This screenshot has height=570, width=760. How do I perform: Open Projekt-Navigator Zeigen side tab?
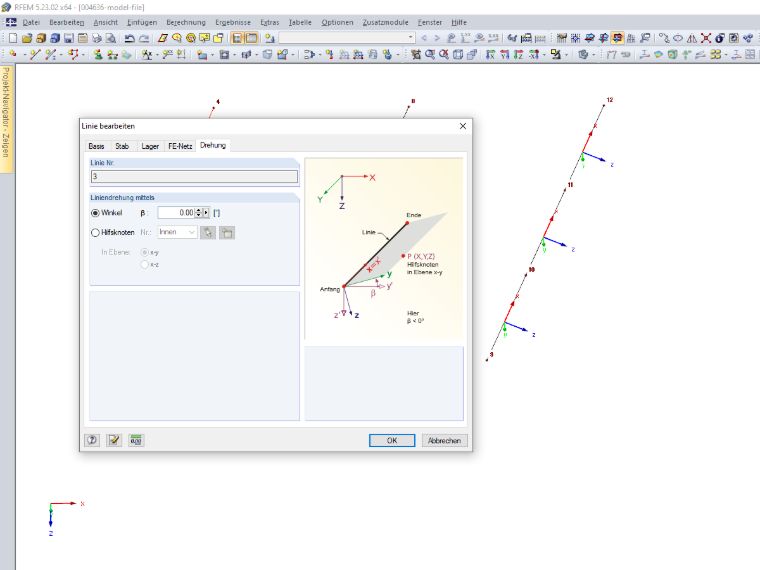point(6,119)
